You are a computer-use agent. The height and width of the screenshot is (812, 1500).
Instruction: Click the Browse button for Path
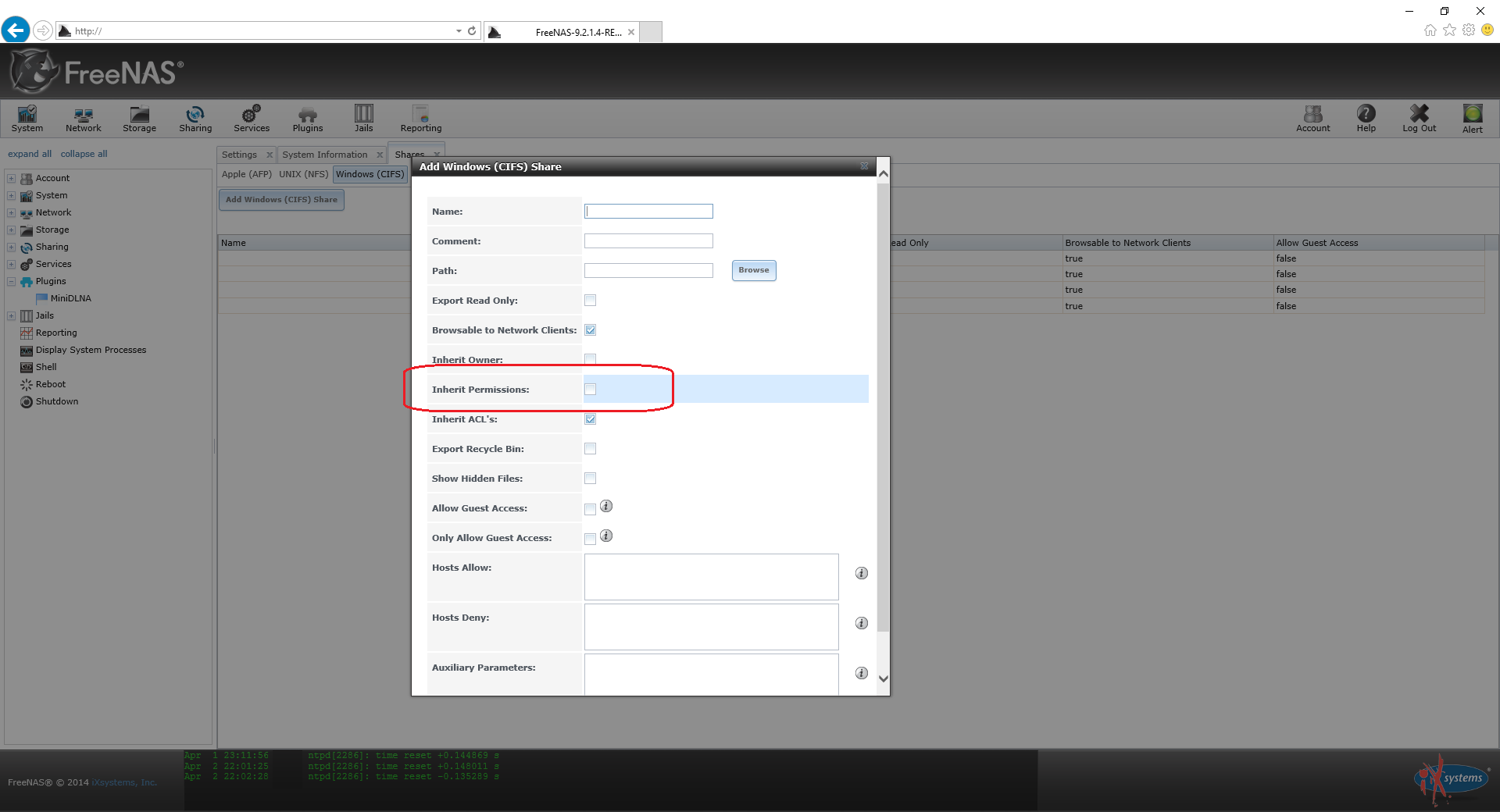(754, 270)
